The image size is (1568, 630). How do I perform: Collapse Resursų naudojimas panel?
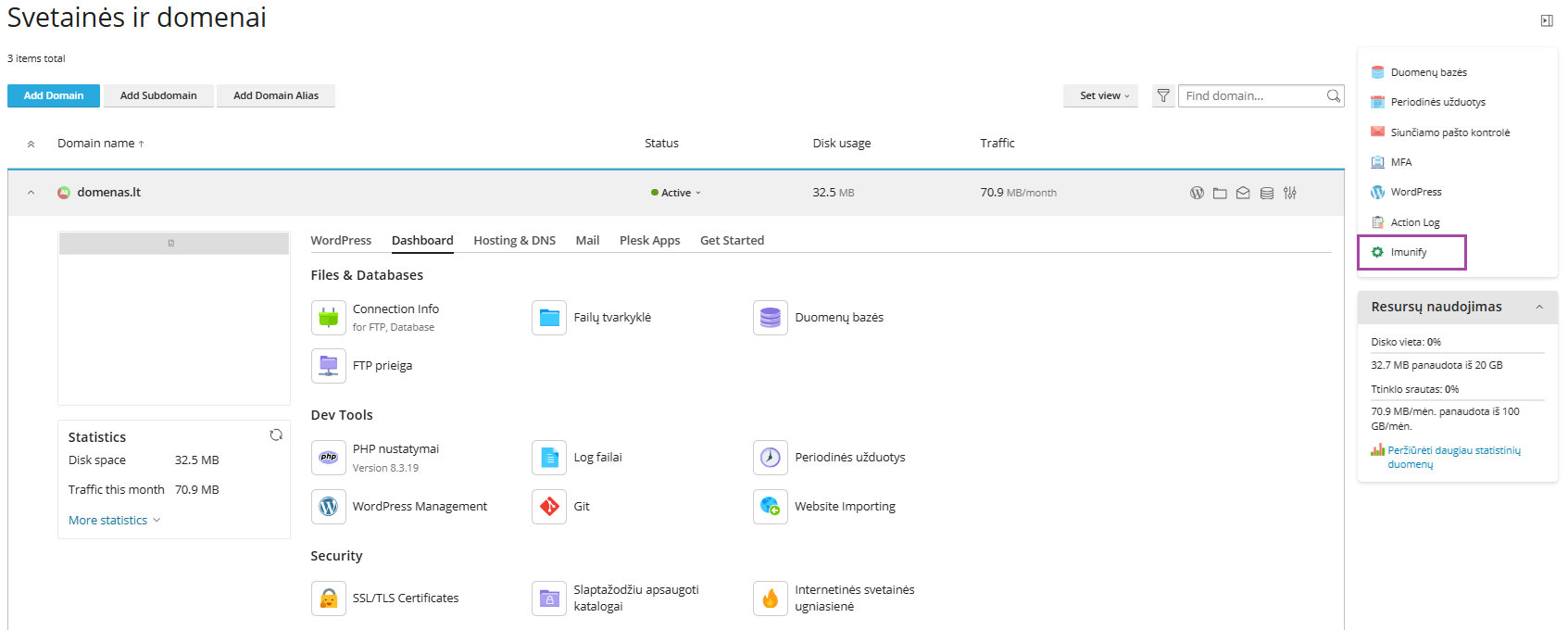[x=1539, y=308]
